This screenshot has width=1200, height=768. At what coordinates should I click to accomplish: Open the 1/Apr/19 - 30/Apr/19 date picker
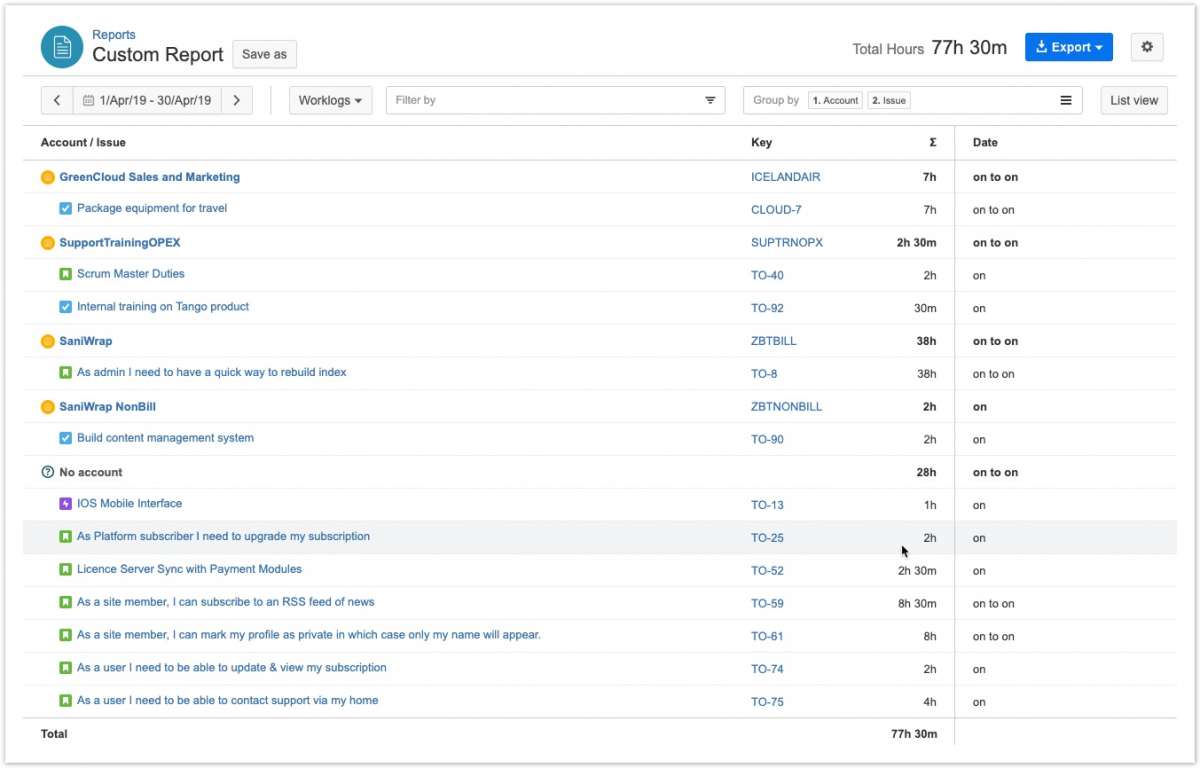point(147,100)
